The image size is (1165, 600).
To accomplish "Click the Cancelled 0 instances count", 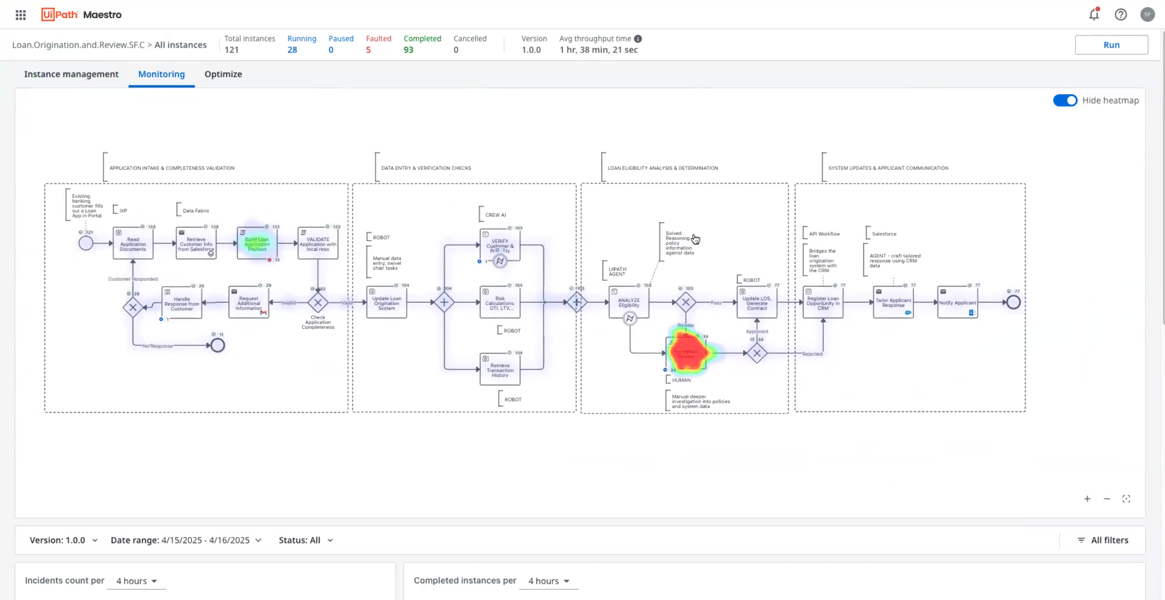I will [470, 45].
